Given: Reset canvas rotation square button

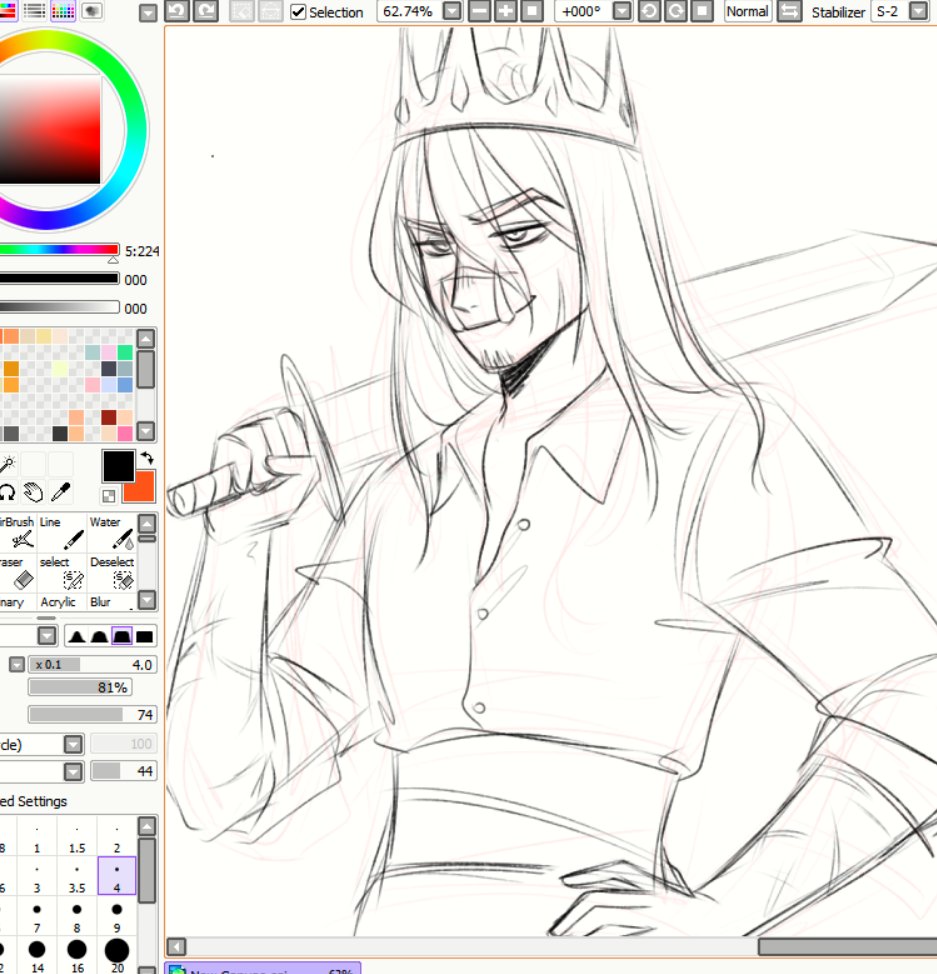Looking at the screenshot, I should click(x=702, y=11).
